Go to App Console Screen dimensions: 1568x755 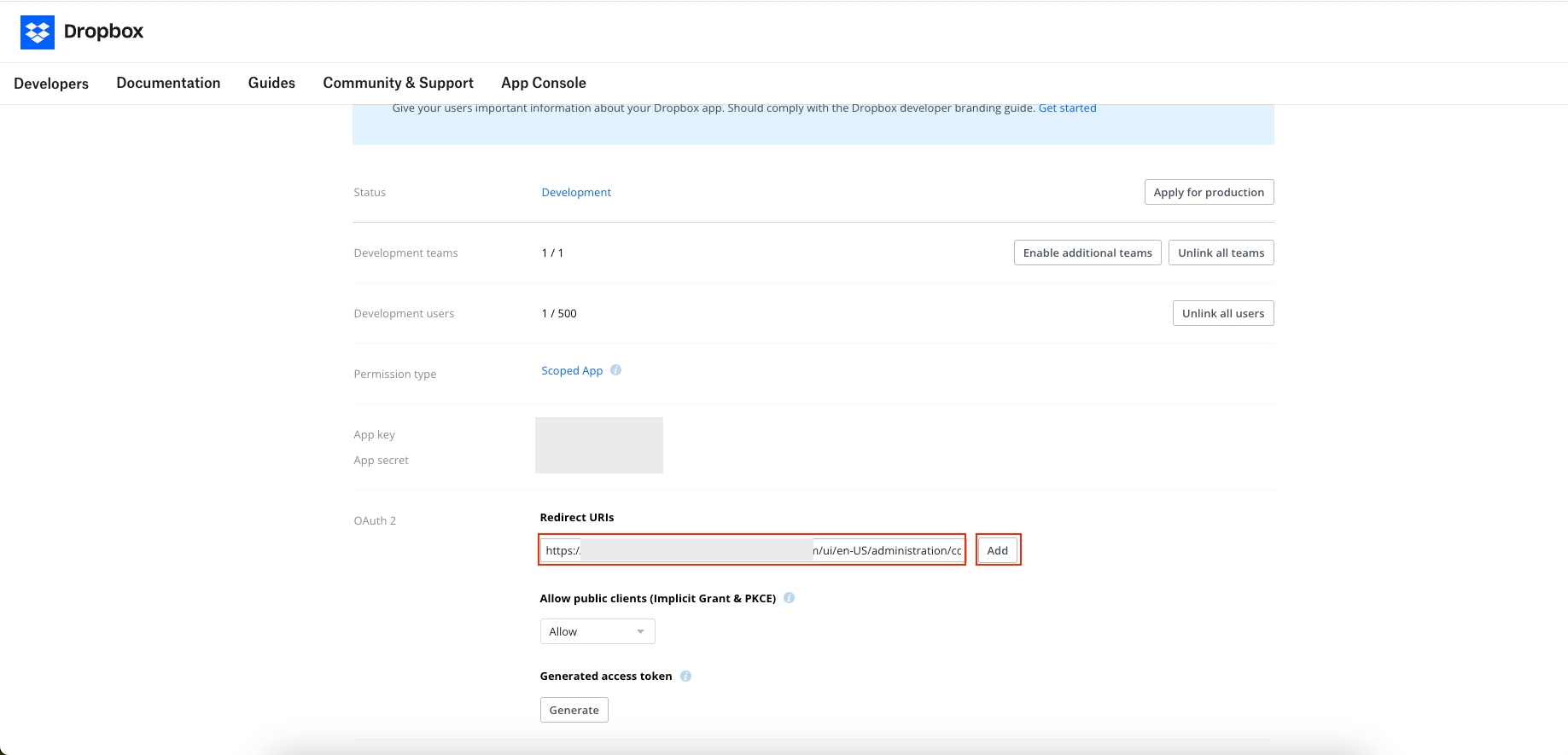544,83
